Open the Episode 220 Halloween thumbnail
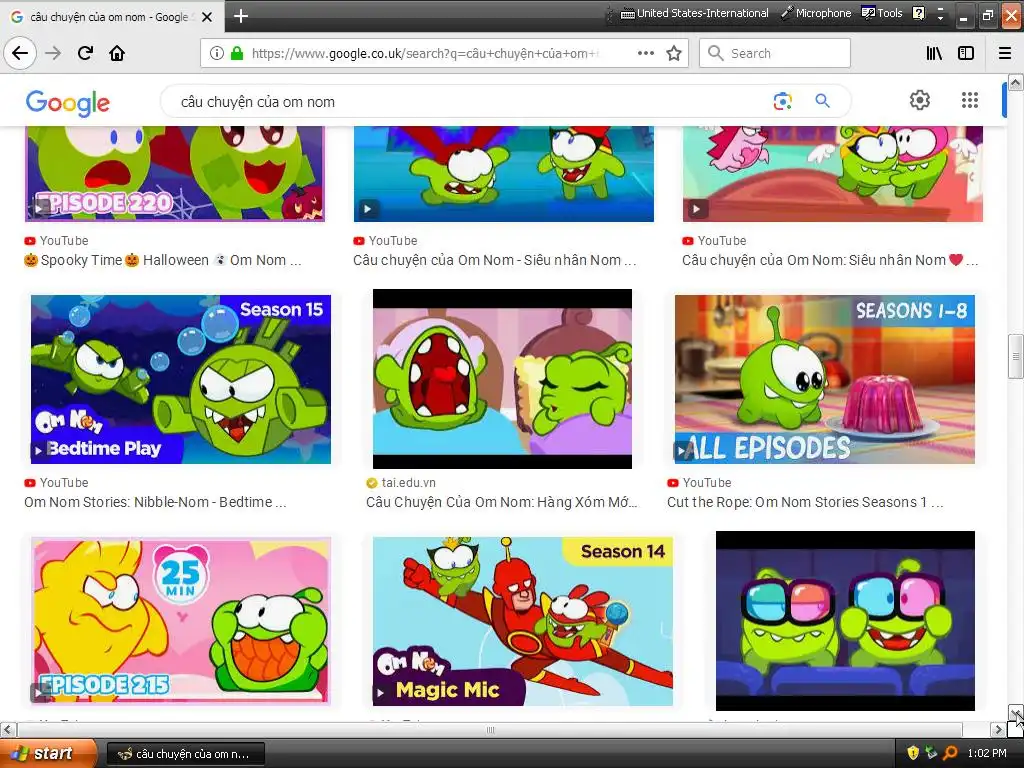This screenshot has width=1024, height=768. pyautogui.click(x=174, y=174)
